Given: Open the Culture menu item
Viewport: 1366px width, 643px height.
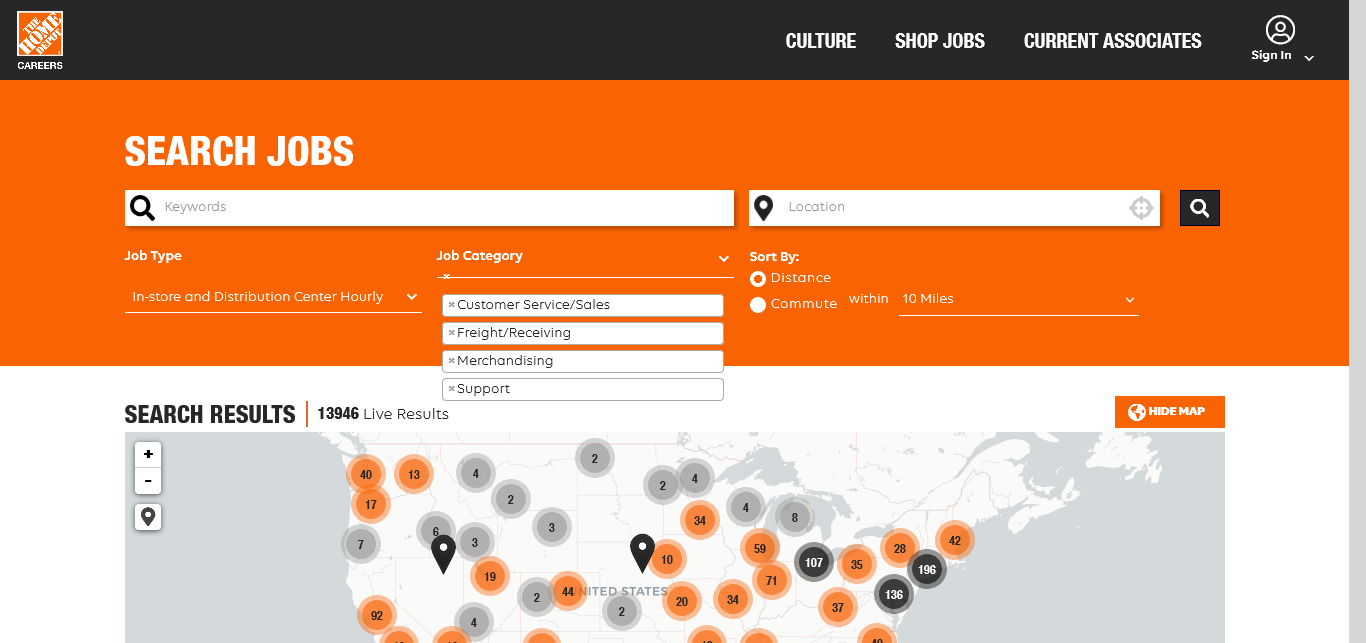Looking at the screenshot, I should [820, 41].
